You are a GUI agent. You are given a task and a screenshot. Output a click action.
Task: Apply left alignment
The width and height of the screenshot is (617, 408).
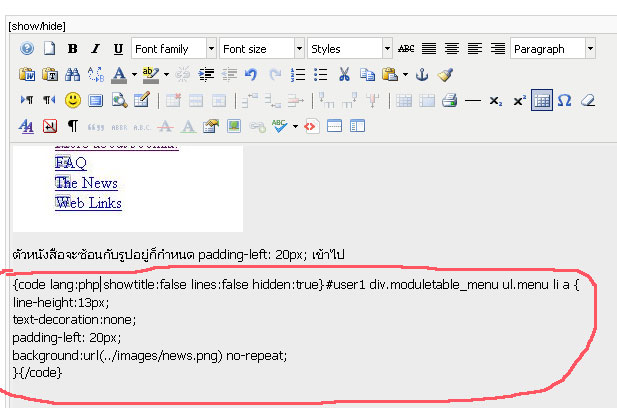tap(475, 48)
